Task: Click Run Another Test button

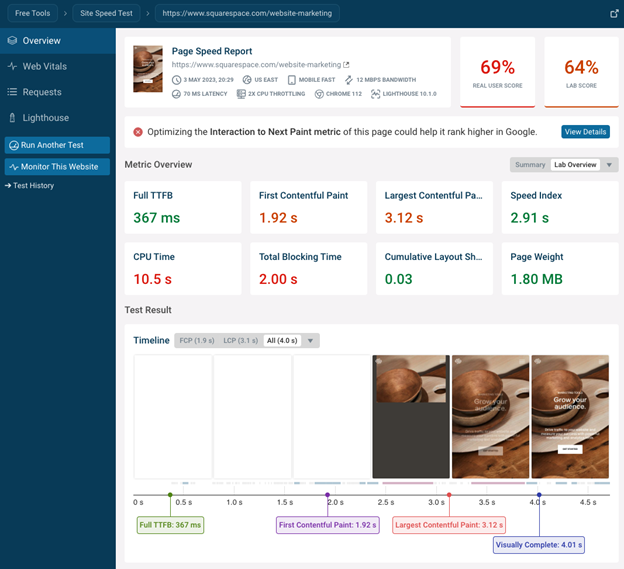Action: tap(57, 145)
